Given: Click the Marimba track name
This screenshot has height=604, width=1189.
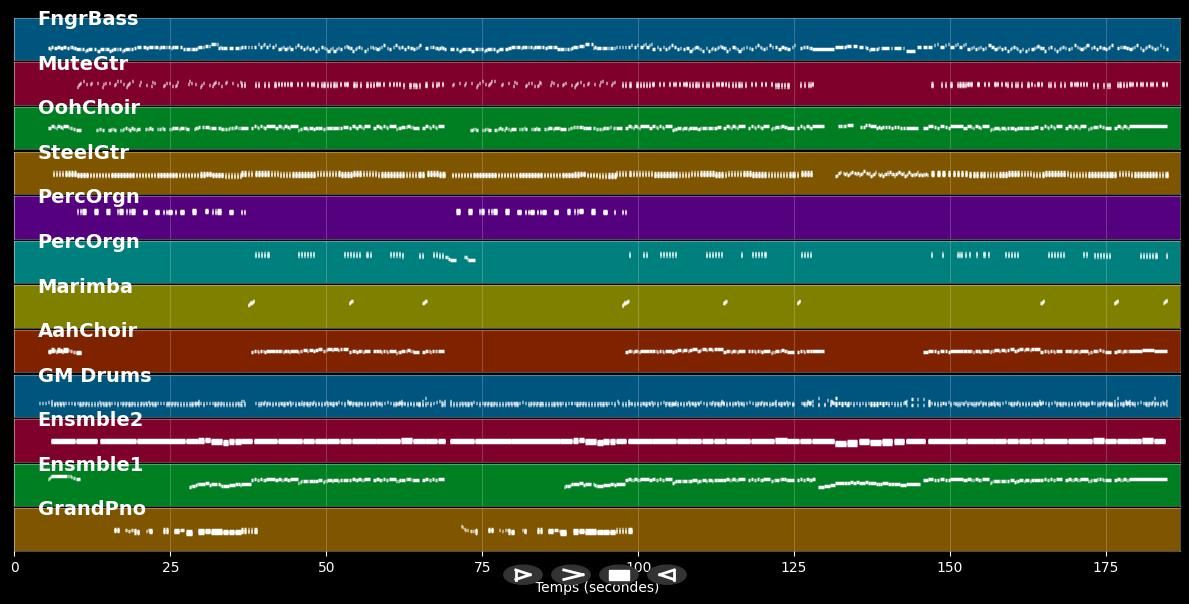Looking at the screenshot, I should [x=85, y=287].
